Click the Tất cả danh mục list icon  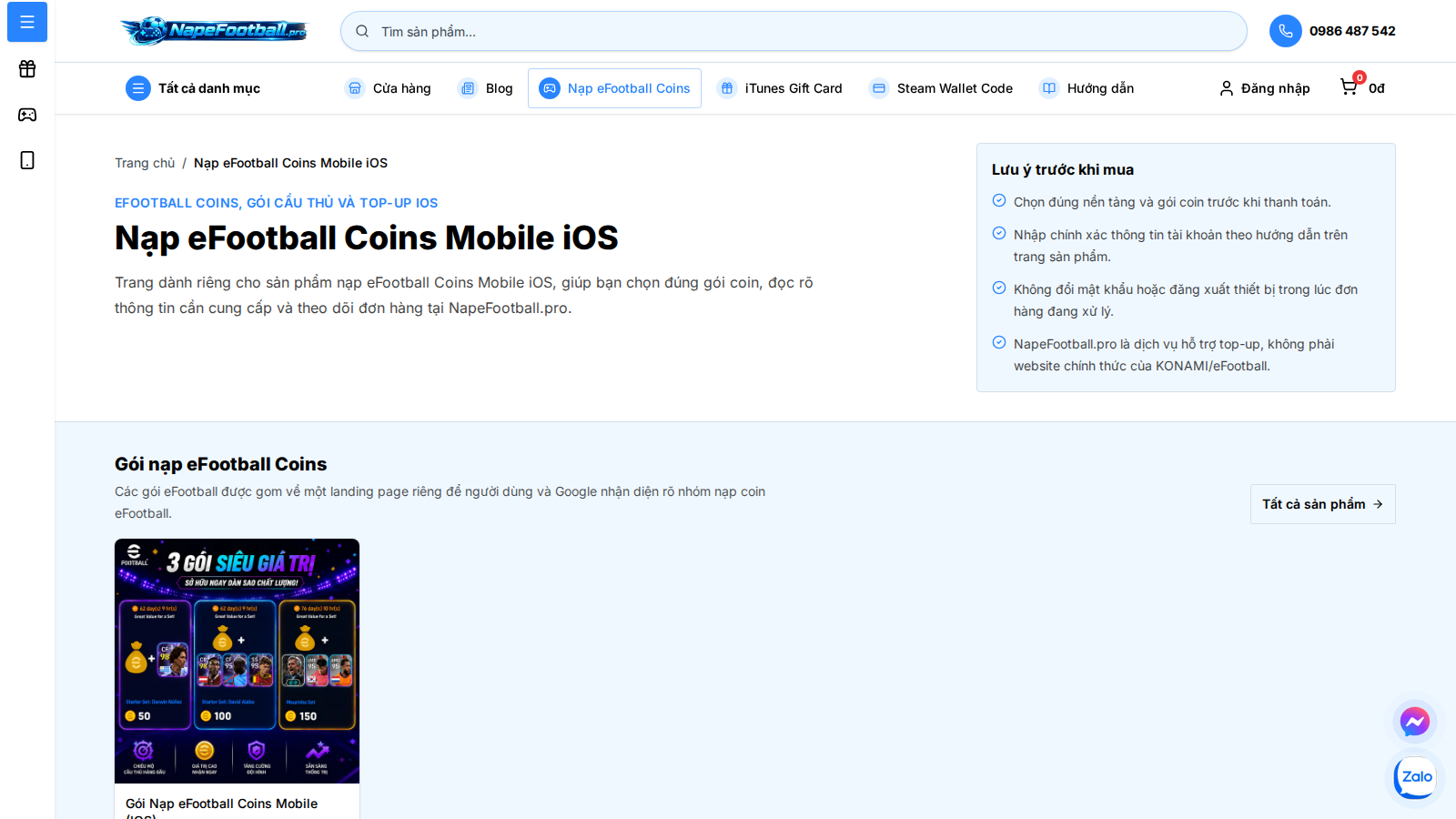tap(138, 88)
